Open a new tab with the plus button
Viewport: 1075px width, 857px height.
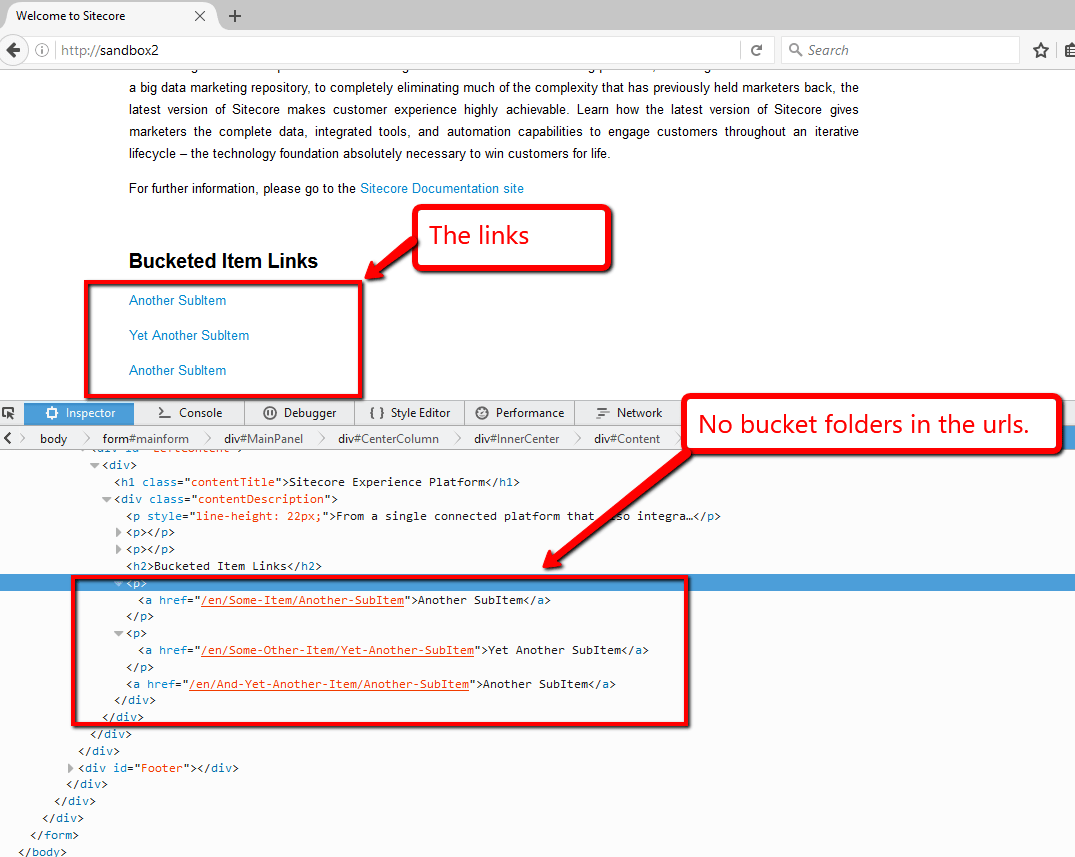(235, 16)
